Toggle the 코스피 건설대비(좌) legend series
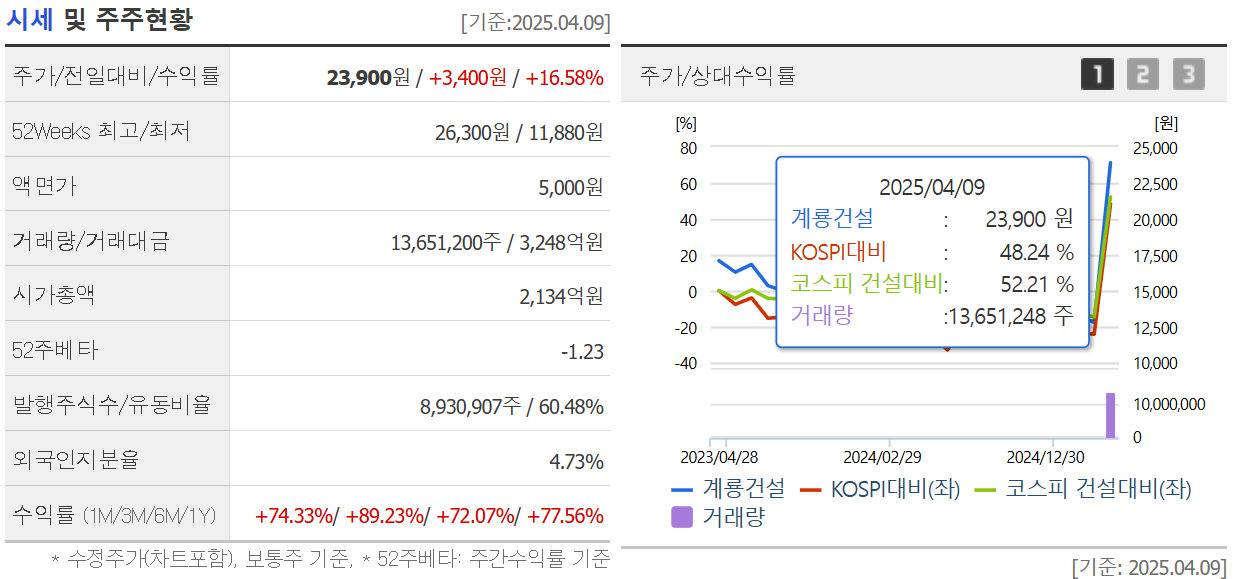This screenshot has width=1233, height=579. pyautogui.click(x=1083, y=489)
